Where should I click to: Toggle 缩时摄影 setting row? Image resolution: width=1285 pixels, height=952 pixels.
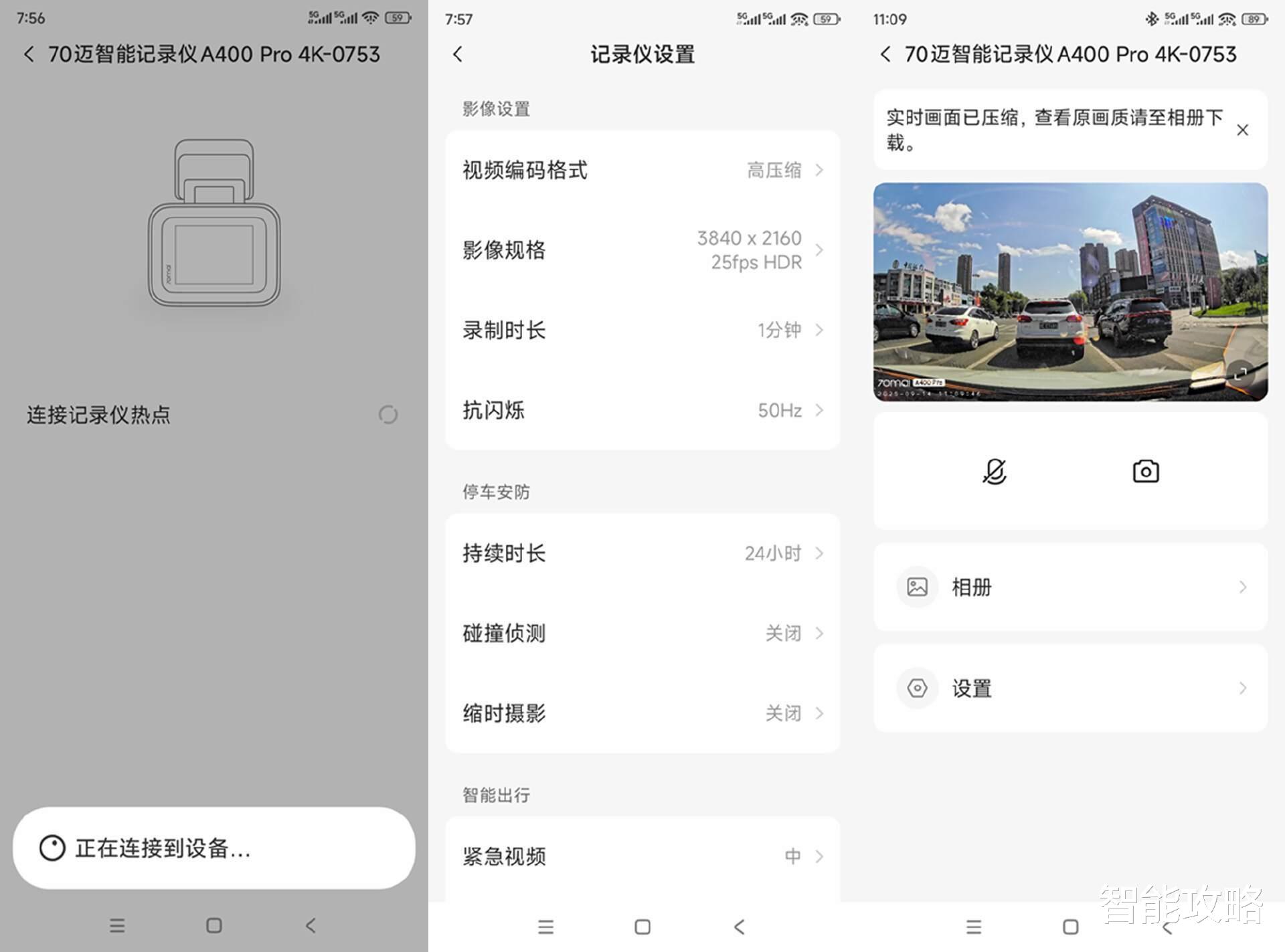tap(642, 713)
